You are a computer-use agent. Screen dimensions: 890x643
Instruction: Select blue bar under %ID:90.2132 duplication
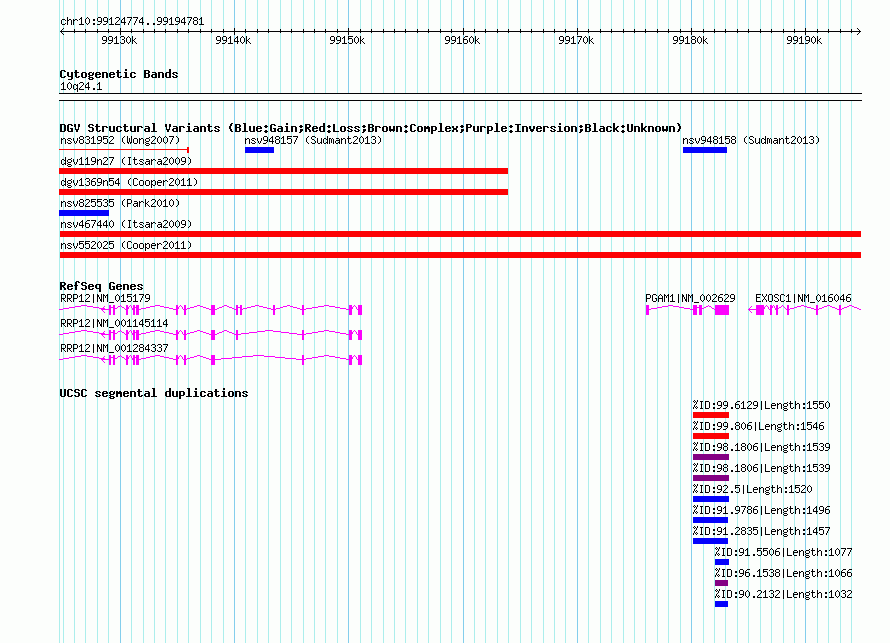721,604
